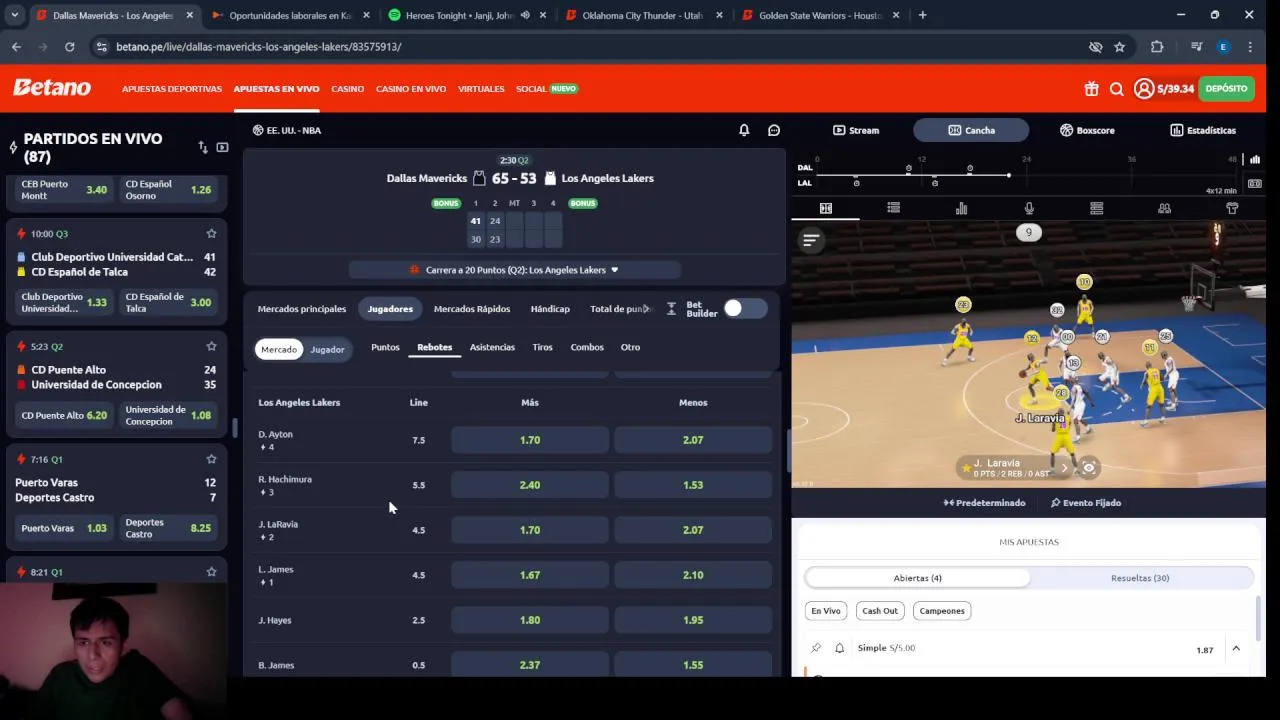This screenshot has height=720, width=1280.
Task: Toggle the Campeones bet filter
Action: click(942, 611)
